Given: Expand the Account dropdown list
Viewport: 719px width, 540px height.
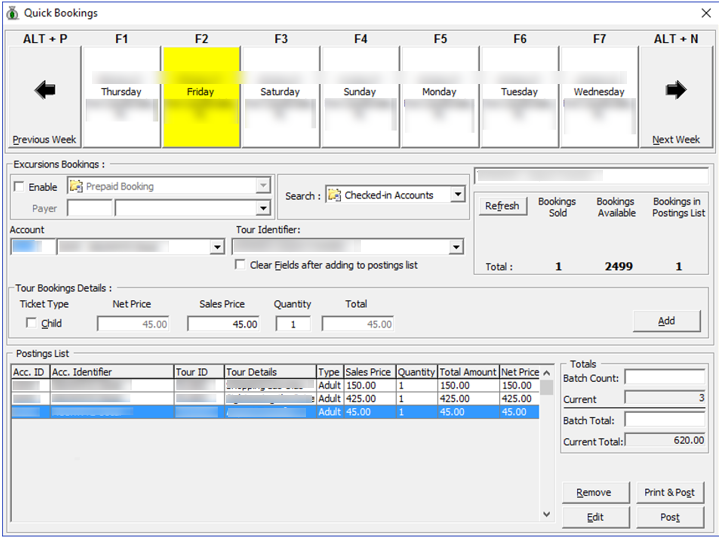Looking at the screenshot, I should pos(217,247).
